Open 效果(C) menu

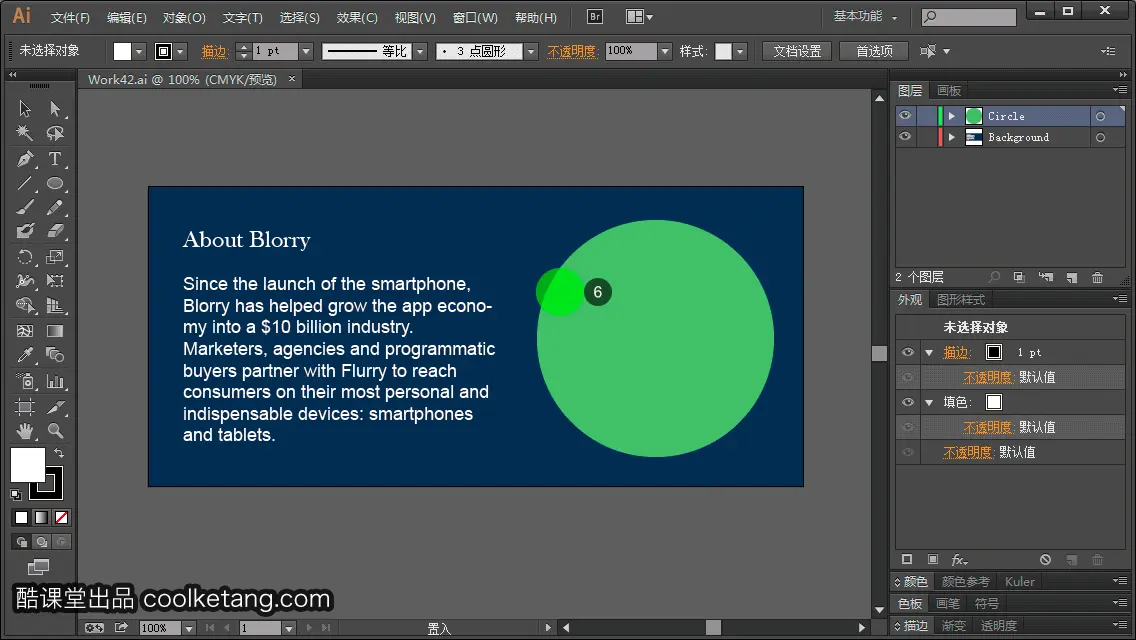[357, 17]
